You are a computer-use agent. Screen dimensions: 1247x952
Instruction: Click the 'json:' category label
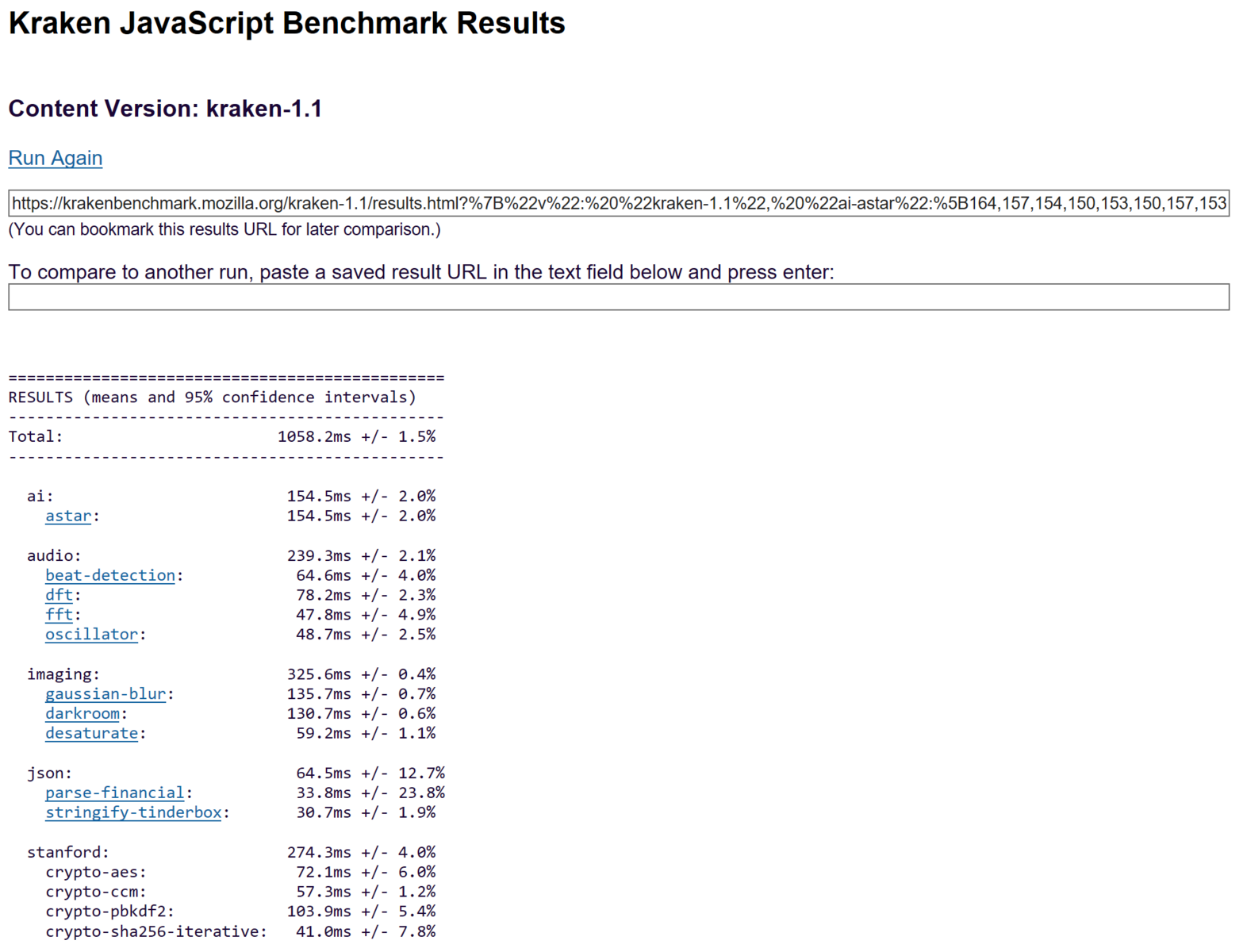pyautogui.click(x=49, y=773)
